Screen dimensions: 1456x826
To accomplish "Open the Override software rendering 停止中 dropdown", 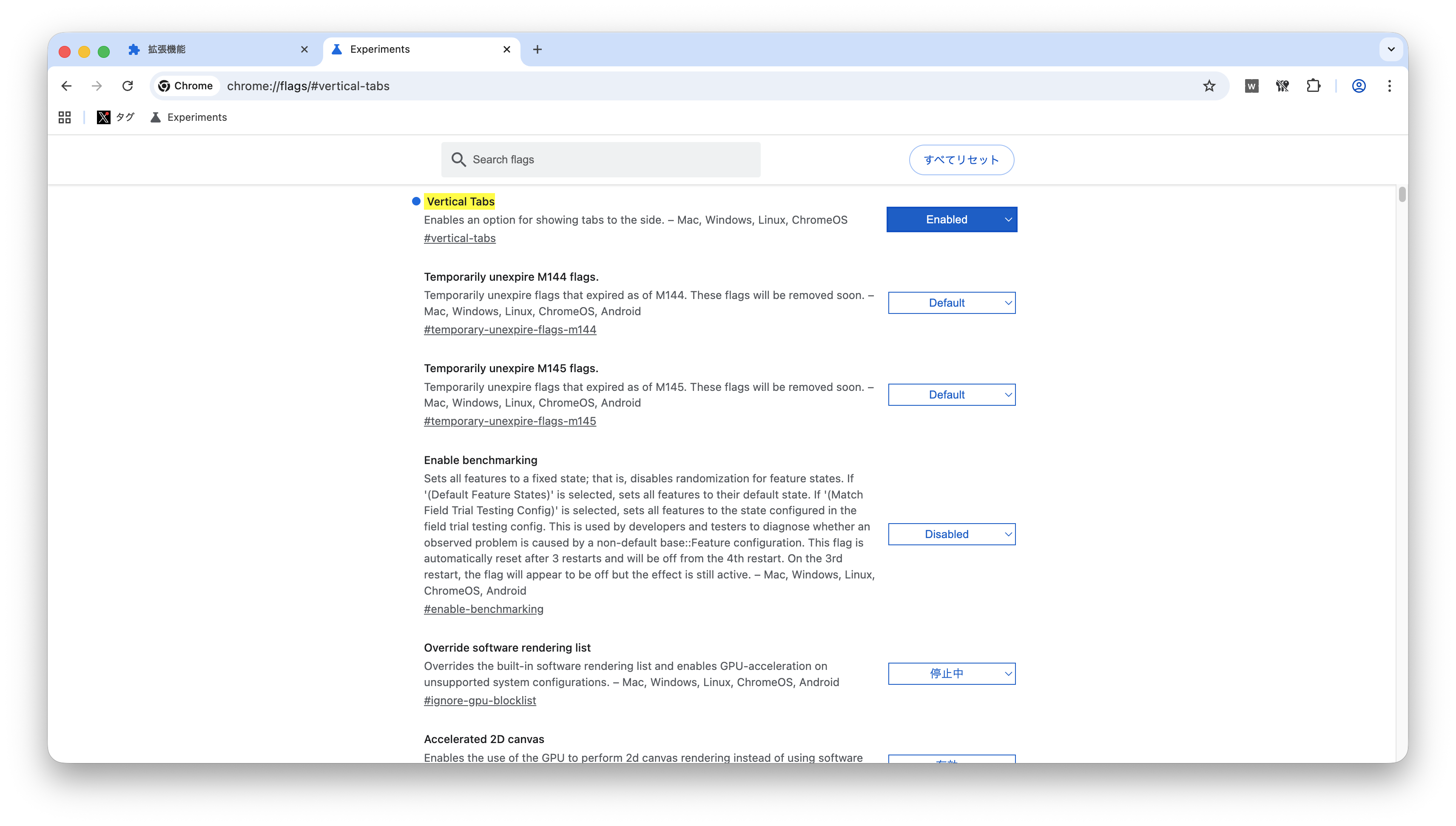I will [x=951, y=674].
